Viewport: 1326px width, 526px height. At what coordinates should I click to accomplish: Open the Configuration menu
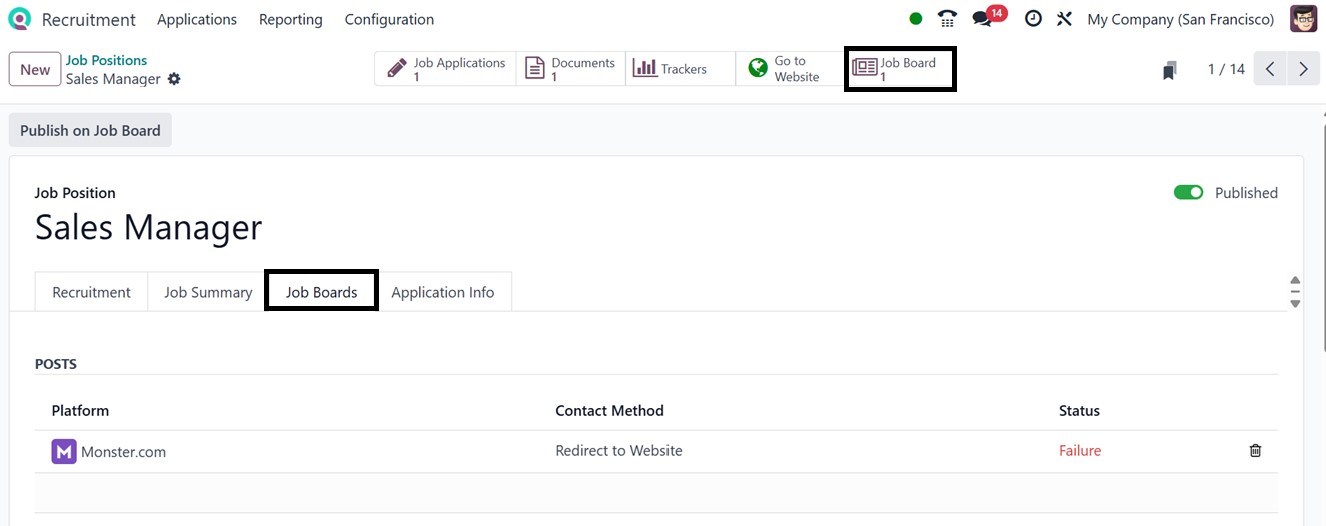pos(389,19)
